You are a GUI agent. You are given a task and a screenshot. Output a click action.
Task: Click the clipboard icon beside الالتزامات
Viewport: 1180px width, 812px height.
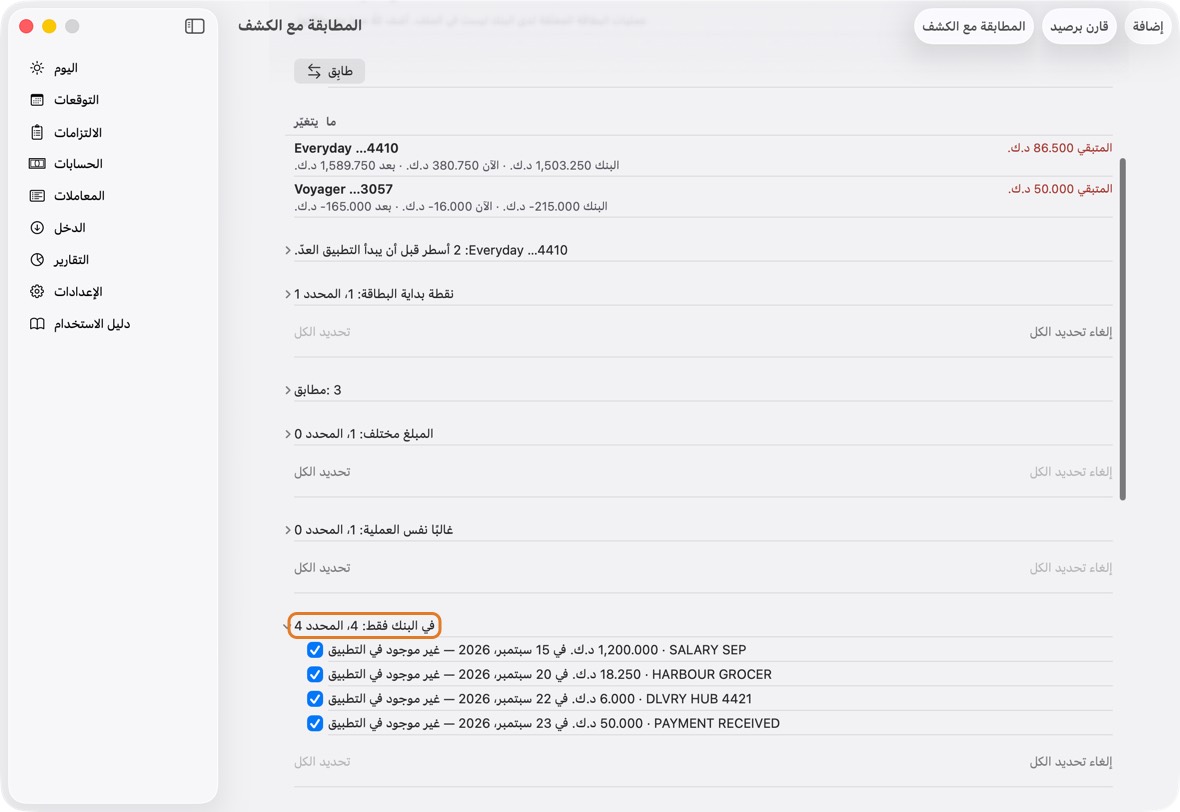point(37,132)
